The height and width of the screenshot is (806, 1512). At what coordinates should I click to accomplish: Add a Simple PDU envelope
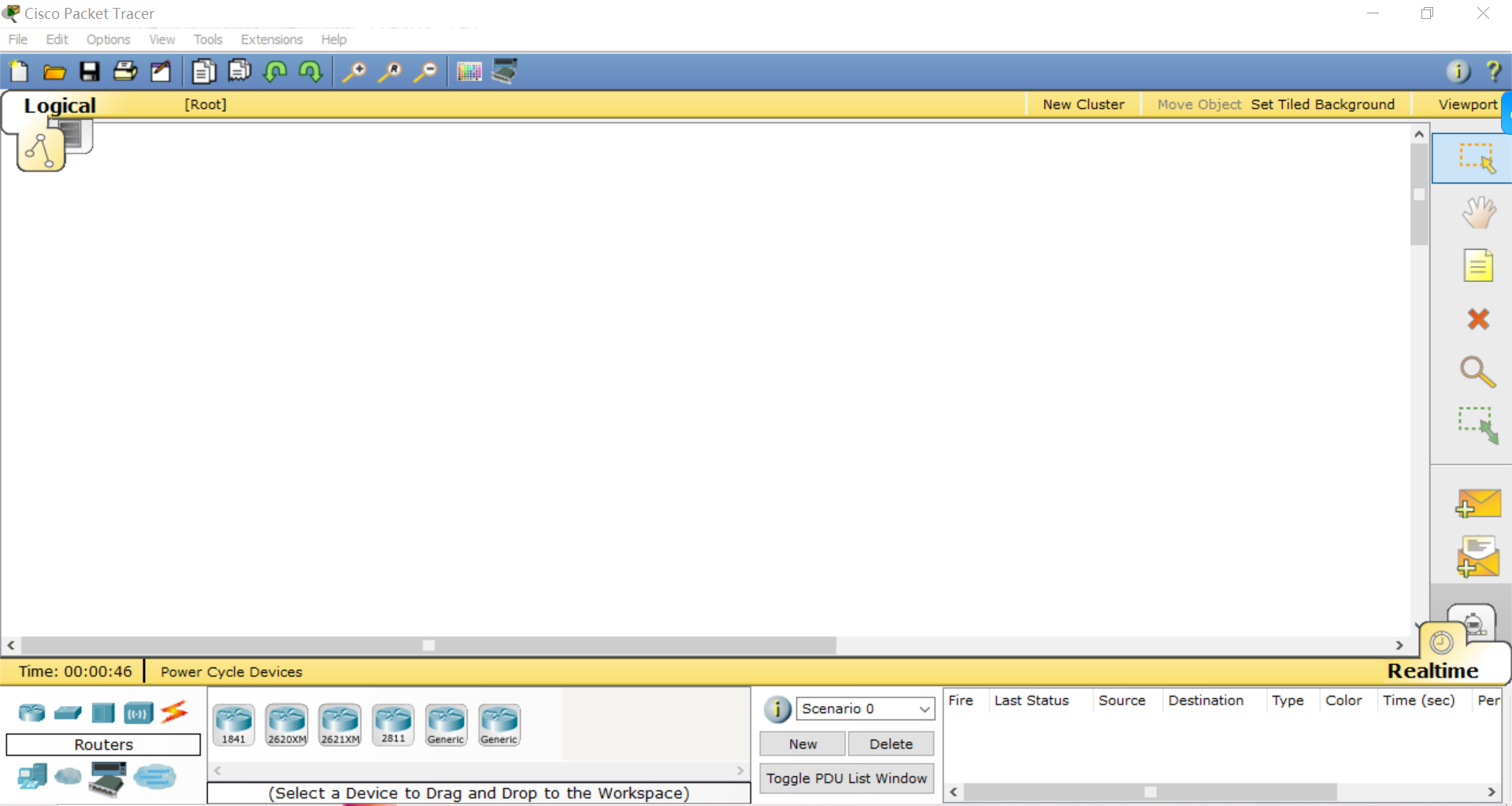[x=1477, y=503]
